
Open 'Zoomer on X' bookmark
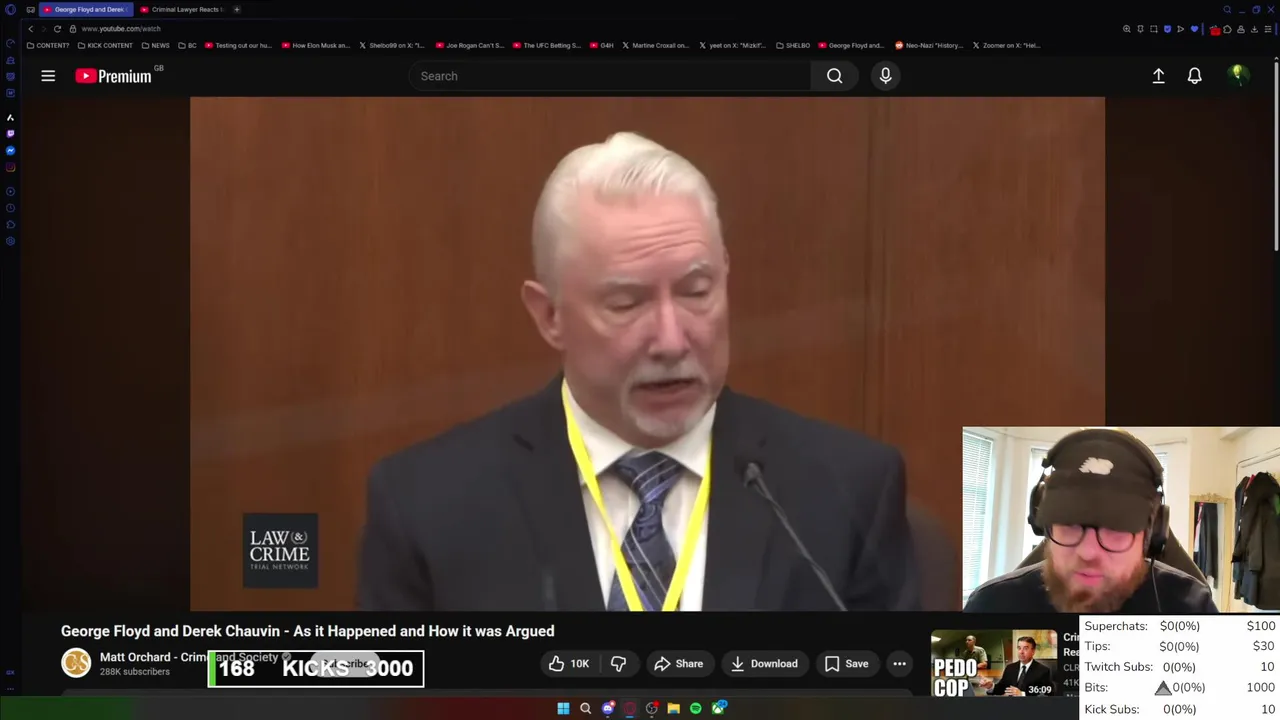tap(1008, 46)
